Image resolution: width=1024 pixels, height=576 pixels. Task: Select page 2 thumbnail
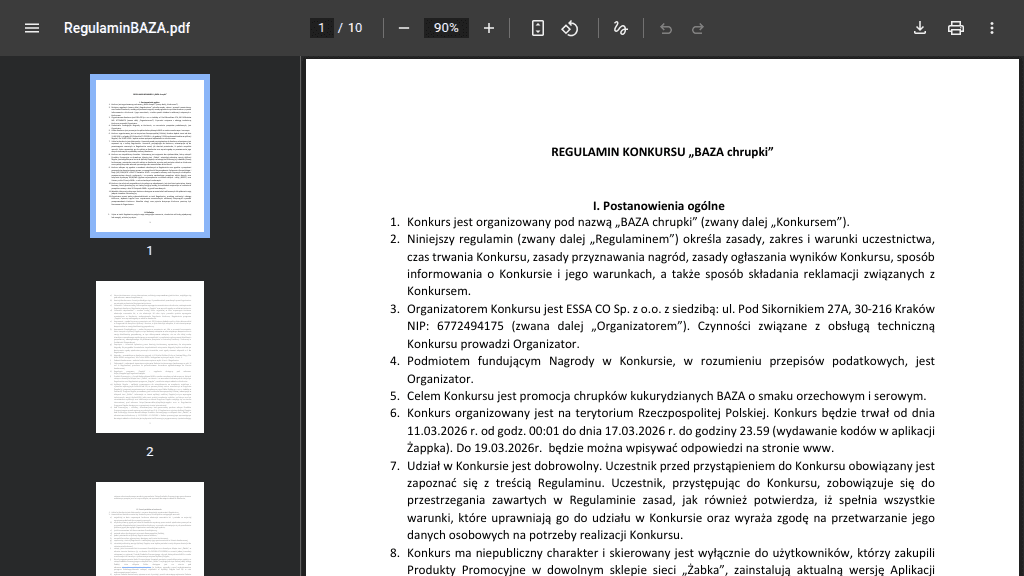click(150, 357)
